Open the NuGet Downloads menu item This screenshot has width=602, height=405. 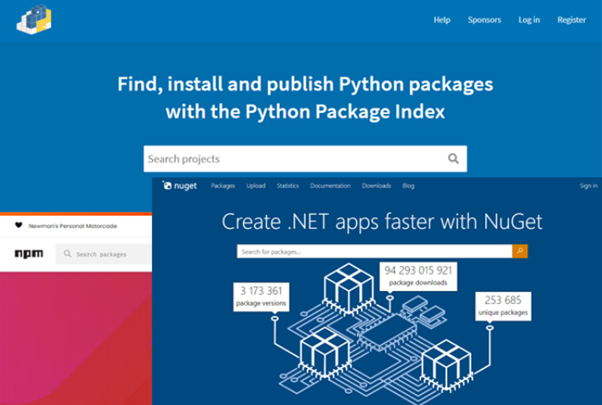click(376, 186)
